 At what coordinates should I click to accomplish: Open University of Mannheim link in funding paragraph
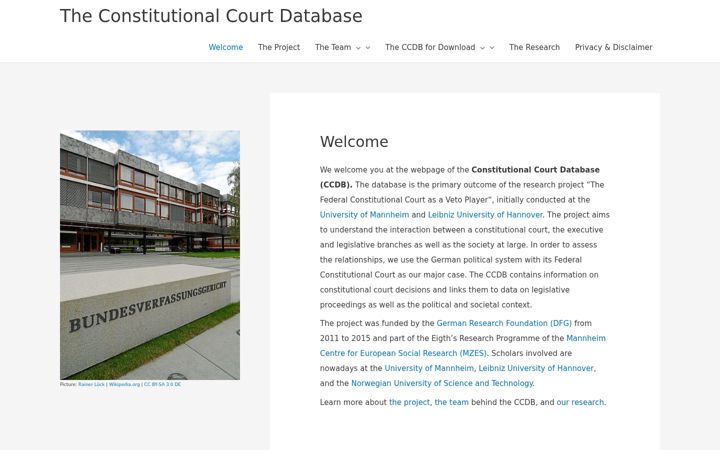pos(429,368)
